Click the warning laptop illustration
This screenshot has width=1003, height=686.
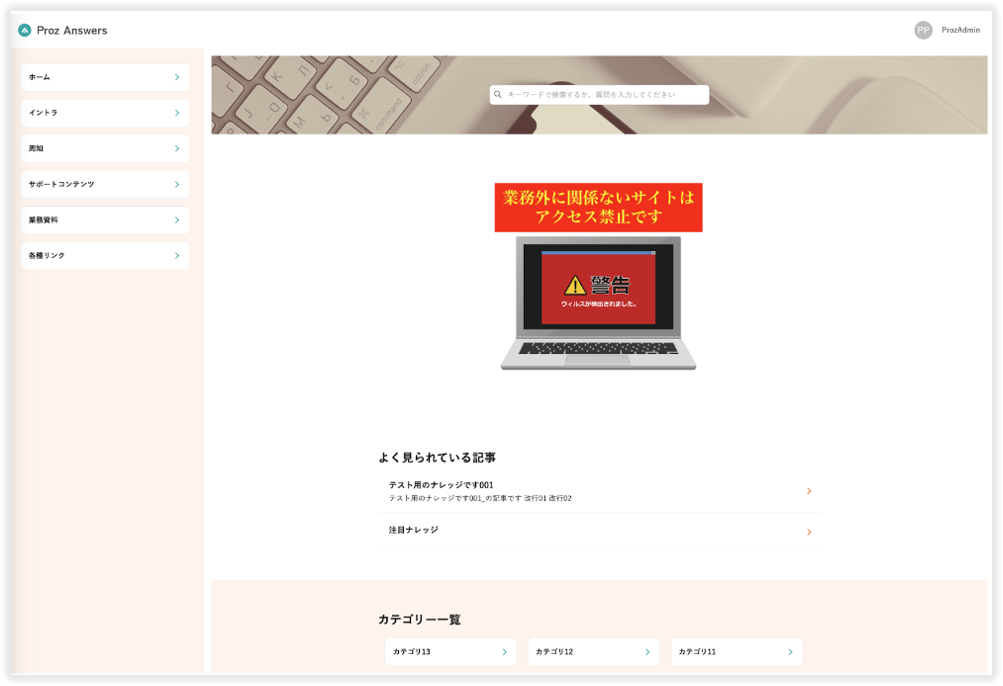click(598, 303)
